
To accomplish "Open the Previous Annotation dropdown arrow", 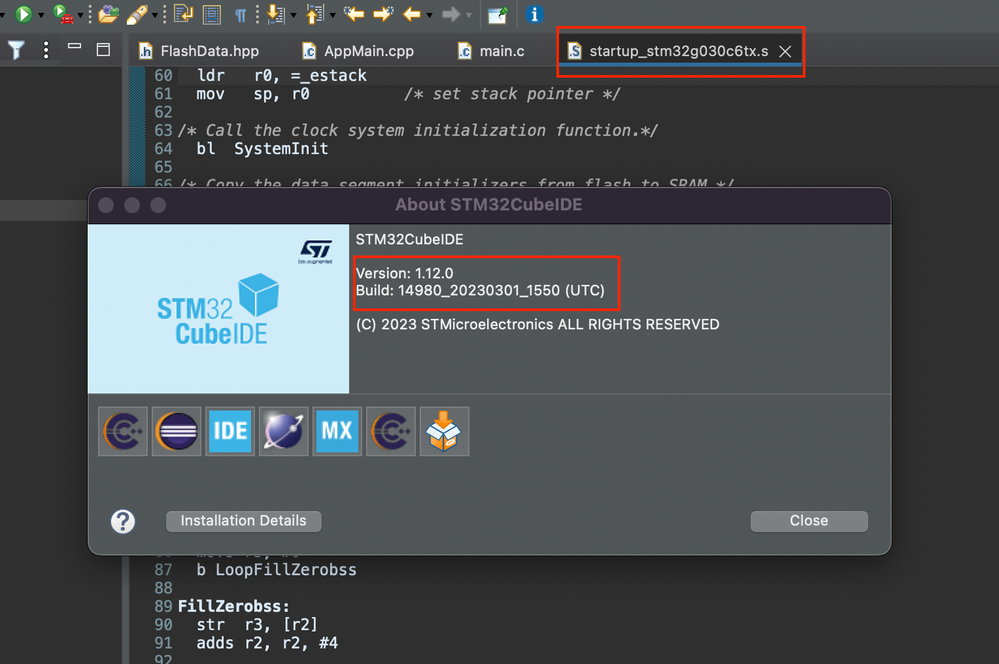I will pos(333,14).
